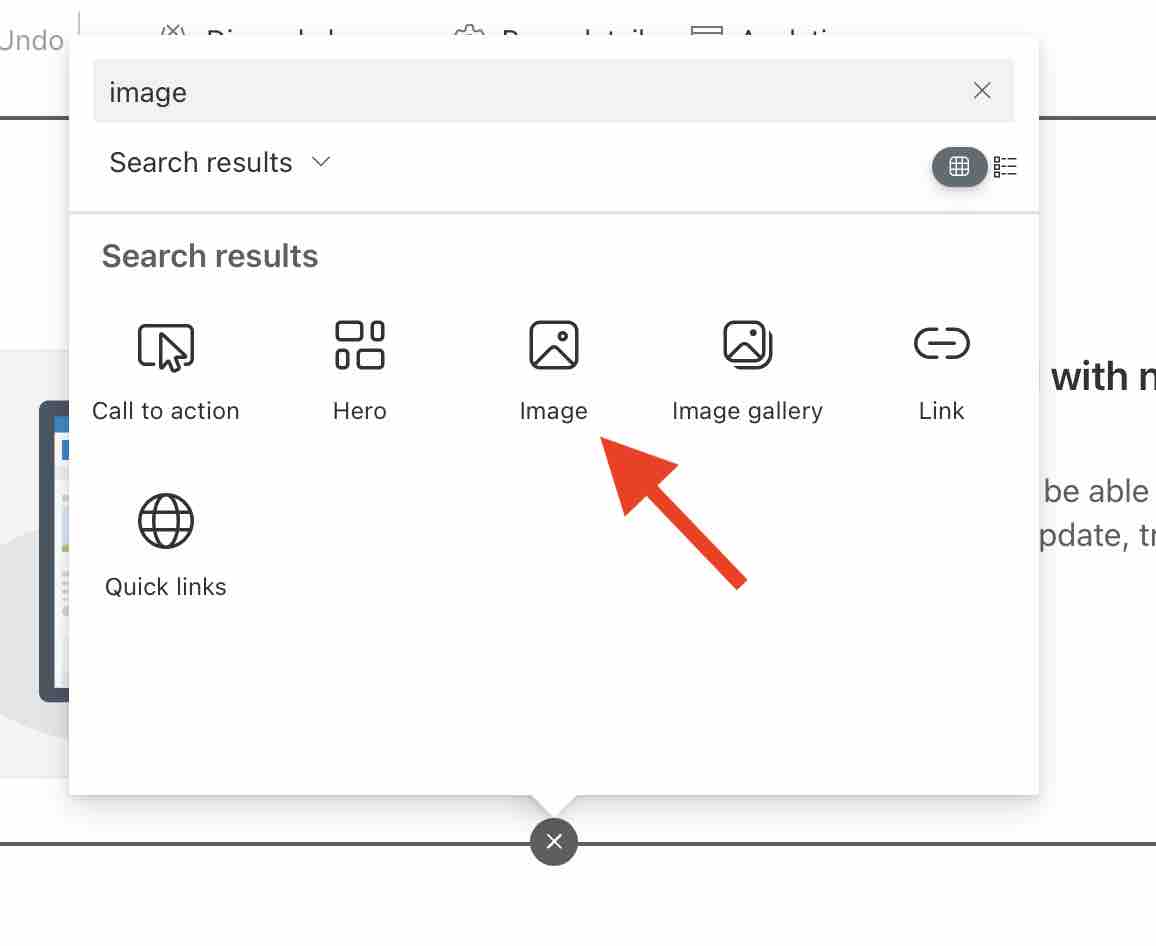Viewport: 1156px width, 946px height.
Task: Close the web part picker
Action: 554,841
